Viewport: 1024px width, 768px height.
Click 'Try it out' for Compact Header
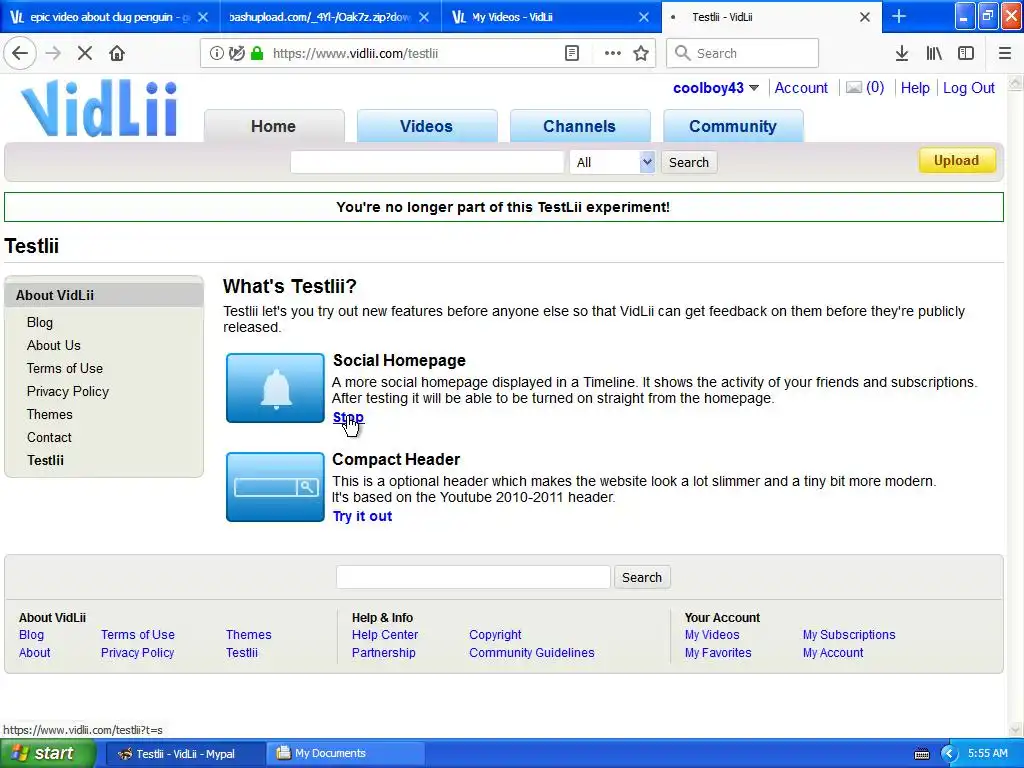click(362, 516)
